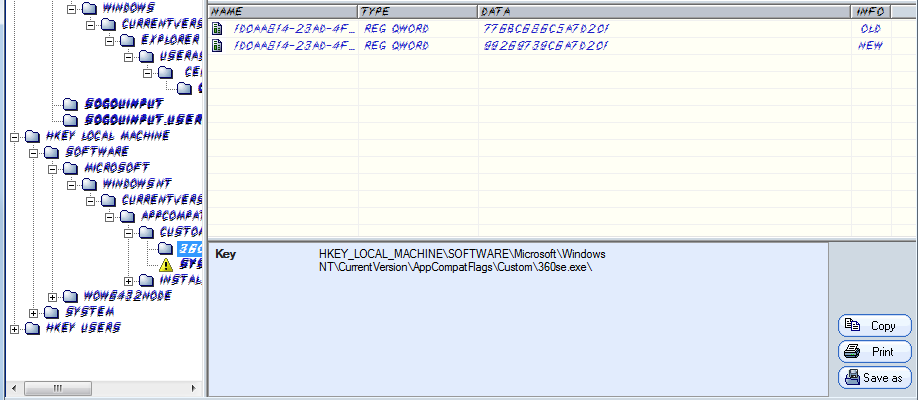Click the tree scrollbar right arrow

(x=194, y=388)
